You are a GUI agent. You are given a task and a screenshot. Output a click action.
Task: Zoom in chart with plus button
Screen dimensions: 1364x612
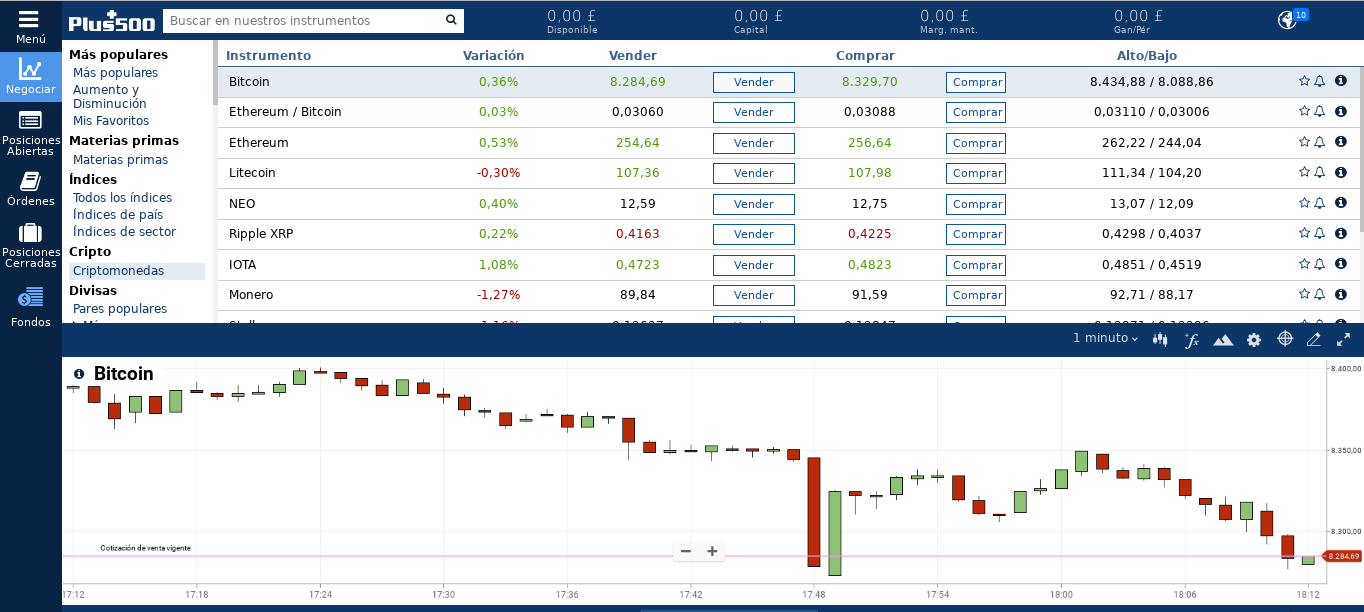(x=712, y=551)
